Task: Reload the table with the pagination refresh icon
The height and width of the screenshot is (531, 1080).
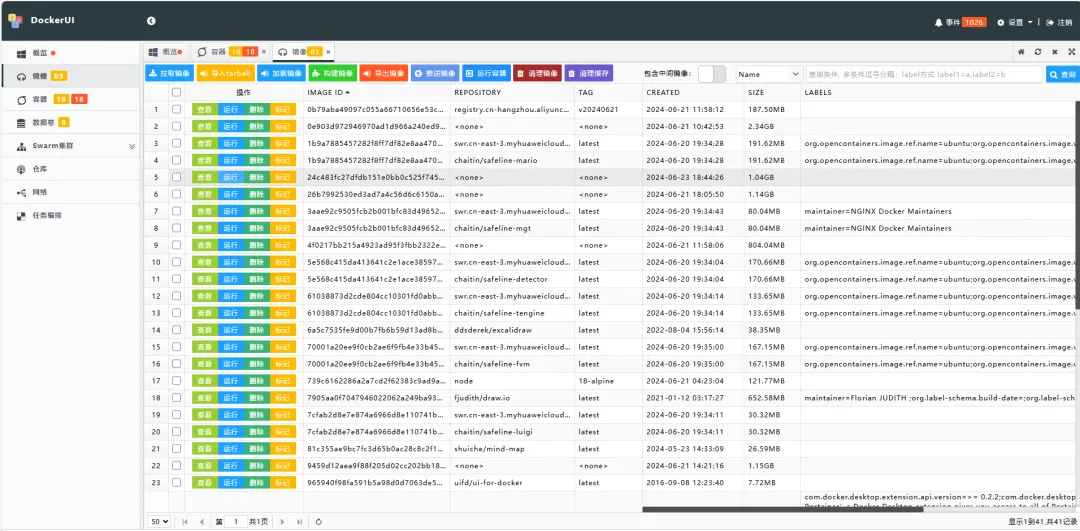Action: point(319,522)
